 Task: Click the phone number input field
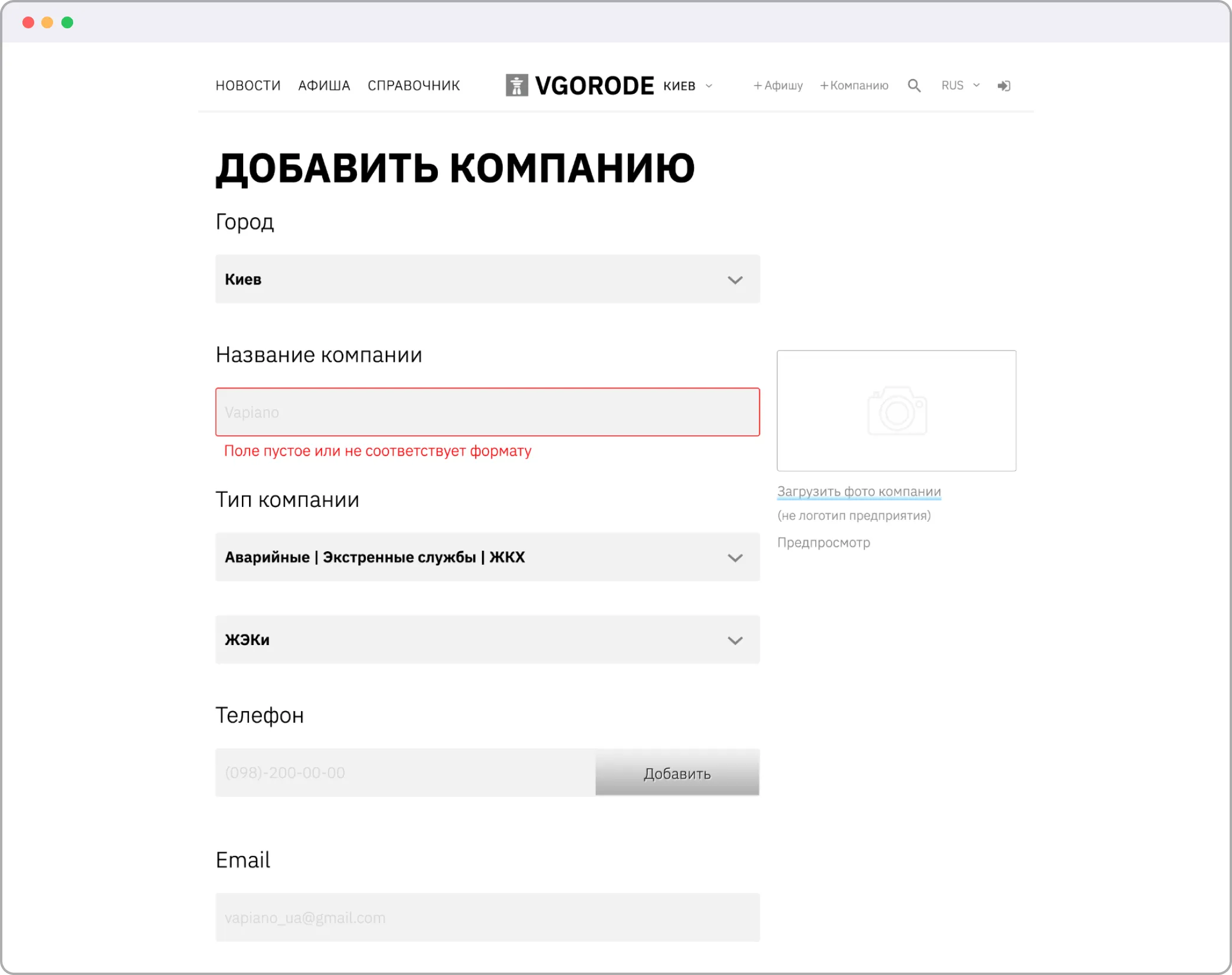(x=405, y=773)
